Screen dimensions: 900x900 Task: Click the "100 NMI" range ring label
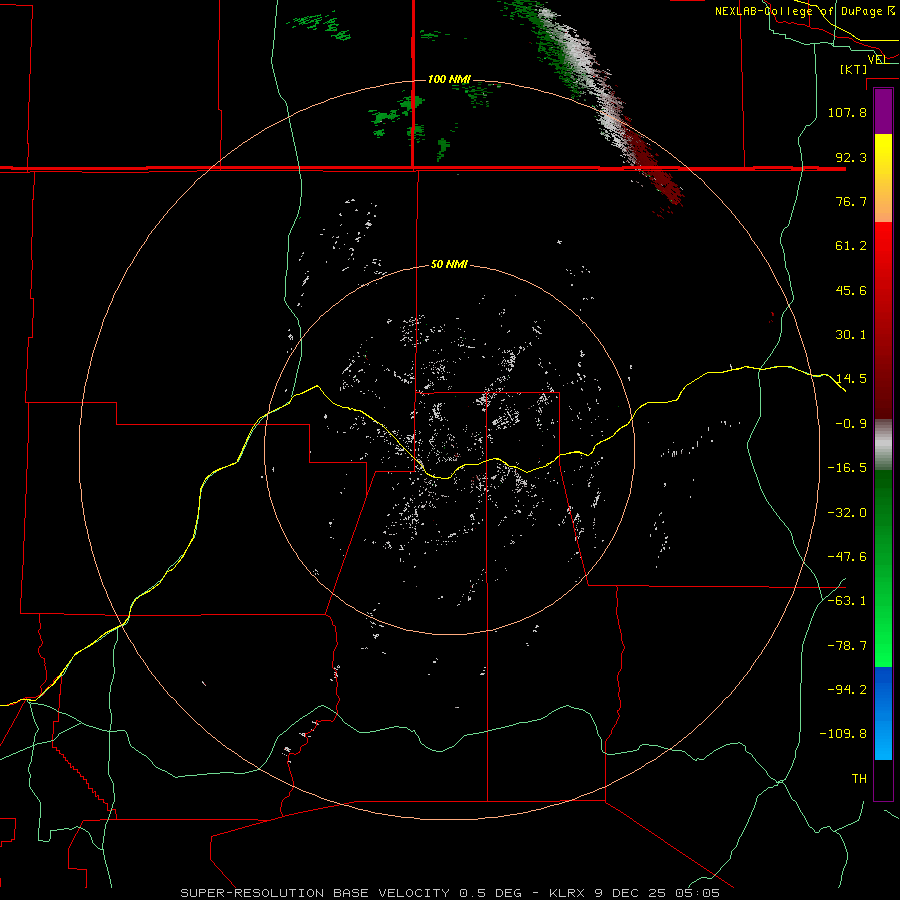[x=449, y=79]
